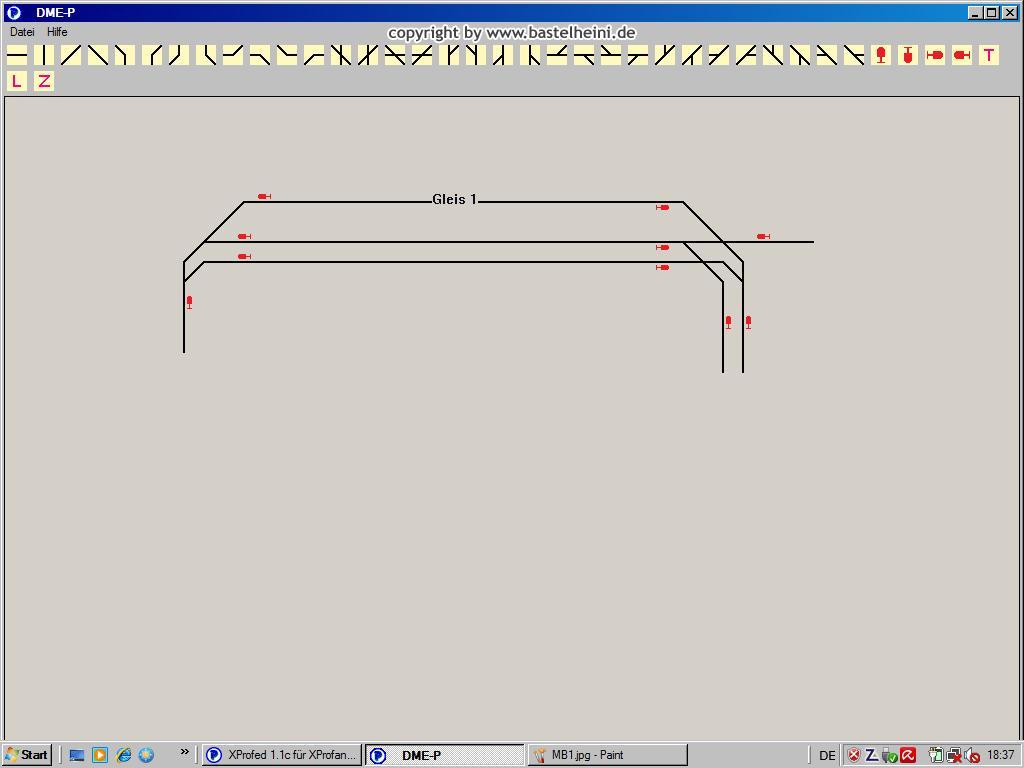The height and width of the screenshot is (768, 1024).
Task: Select horizontal track crossed by backslash
Action: pos(394,55)
